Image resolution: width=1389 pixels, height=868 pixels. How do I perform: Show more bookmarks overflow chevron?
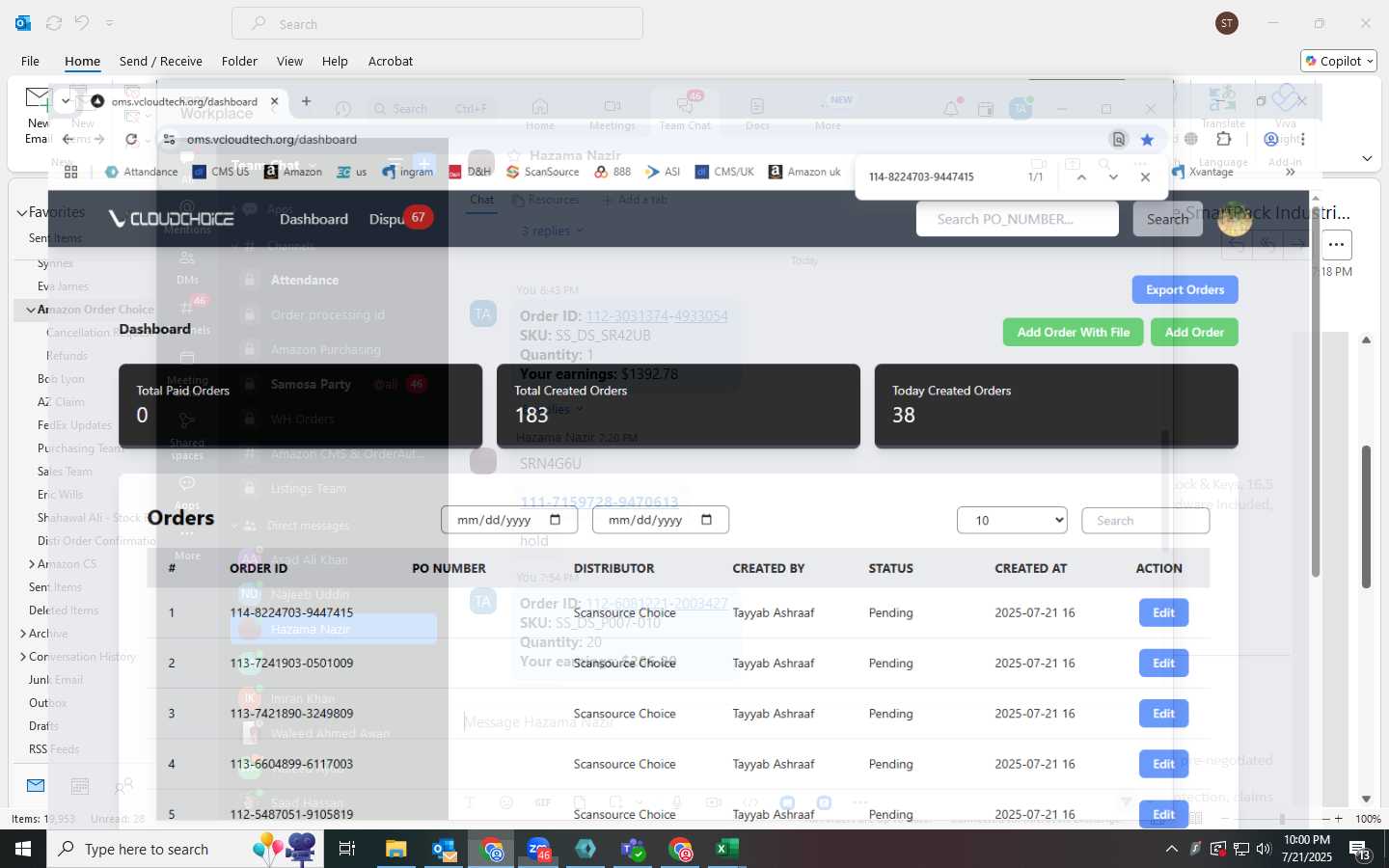(1290, 172)
